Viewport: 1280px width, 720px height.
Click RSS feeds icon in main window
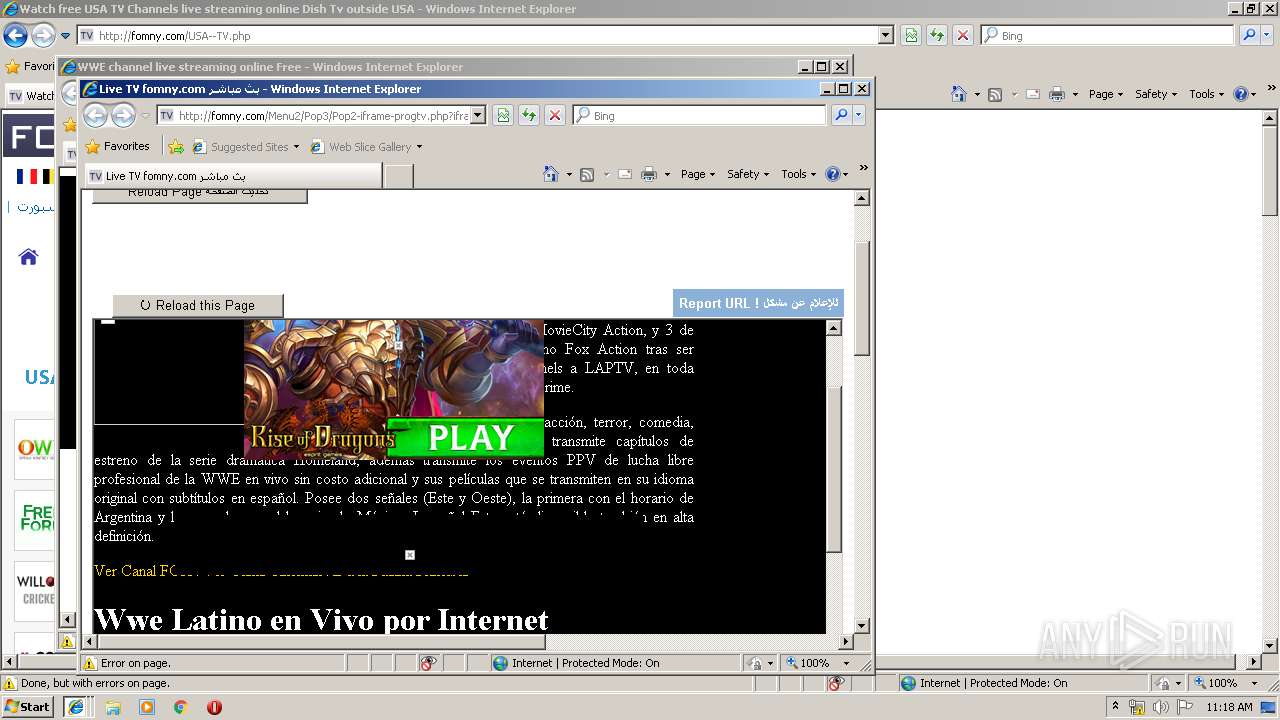pos(995,94)
